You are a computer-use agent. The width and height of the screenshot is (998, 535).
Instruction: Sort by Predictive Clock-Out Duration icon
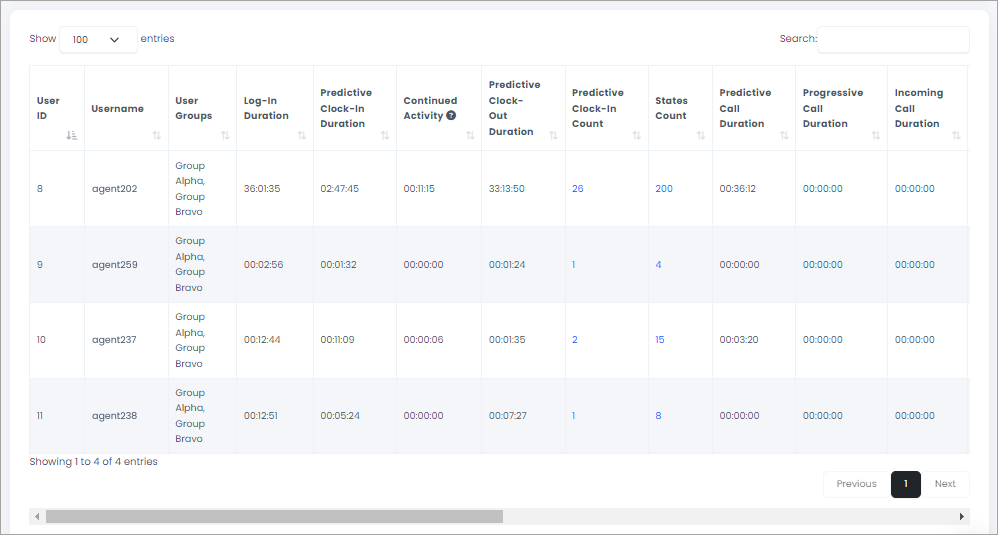[553, 135]
